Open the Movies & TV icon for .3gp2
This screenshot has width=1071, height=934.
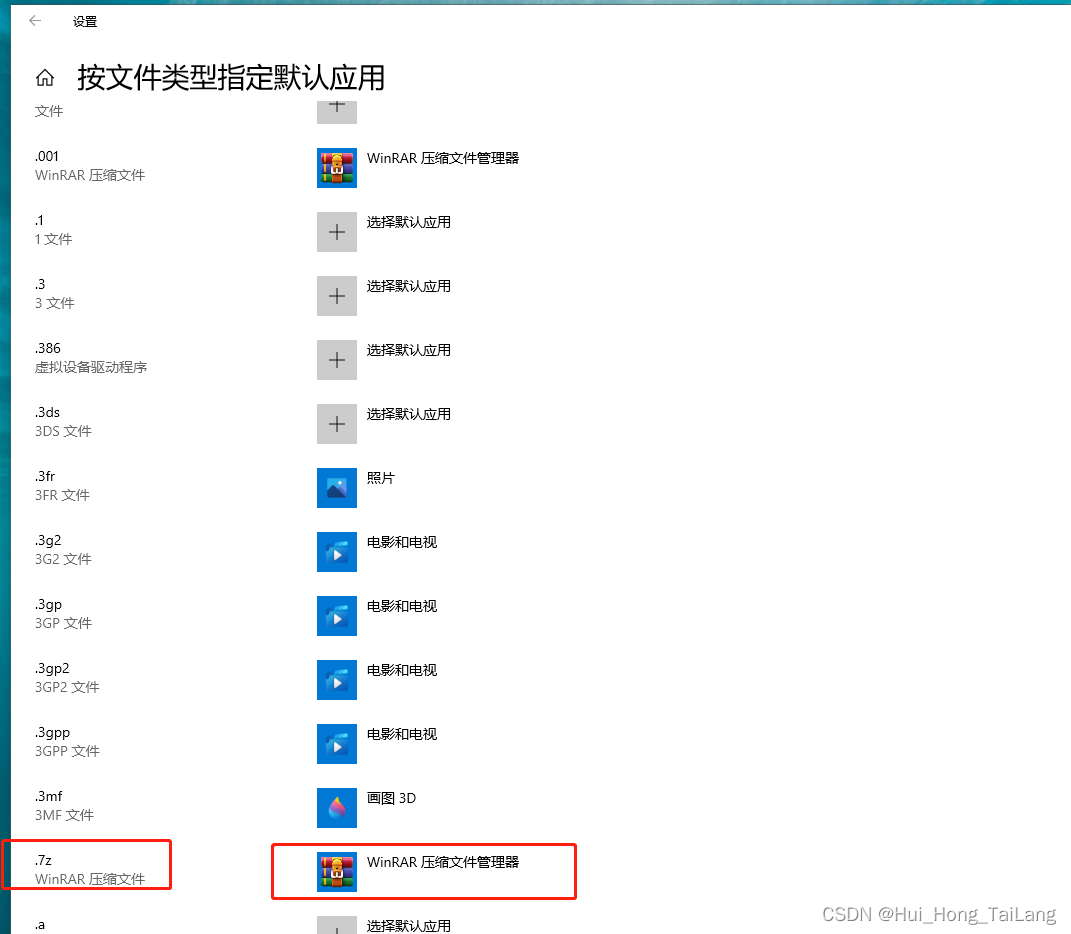tap(337, 680)
